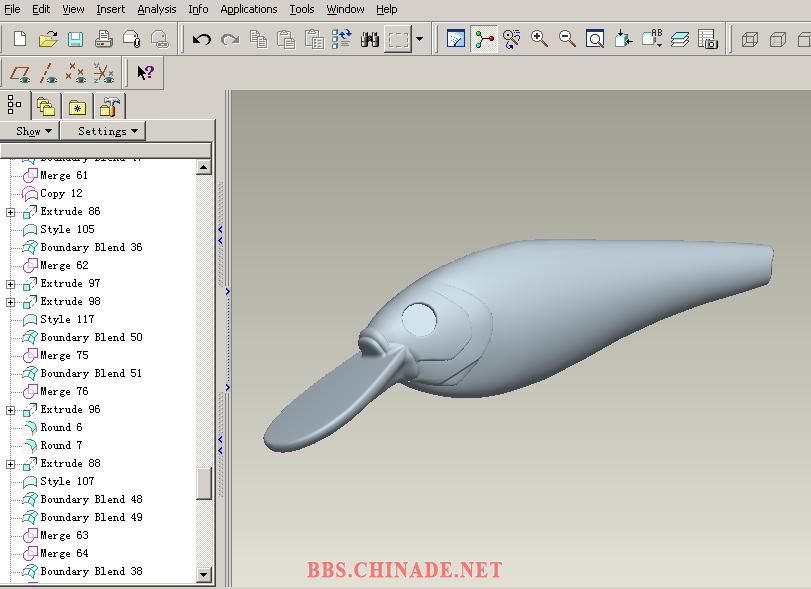
Task: Open saved view list icon
Action: click(652, 39)
